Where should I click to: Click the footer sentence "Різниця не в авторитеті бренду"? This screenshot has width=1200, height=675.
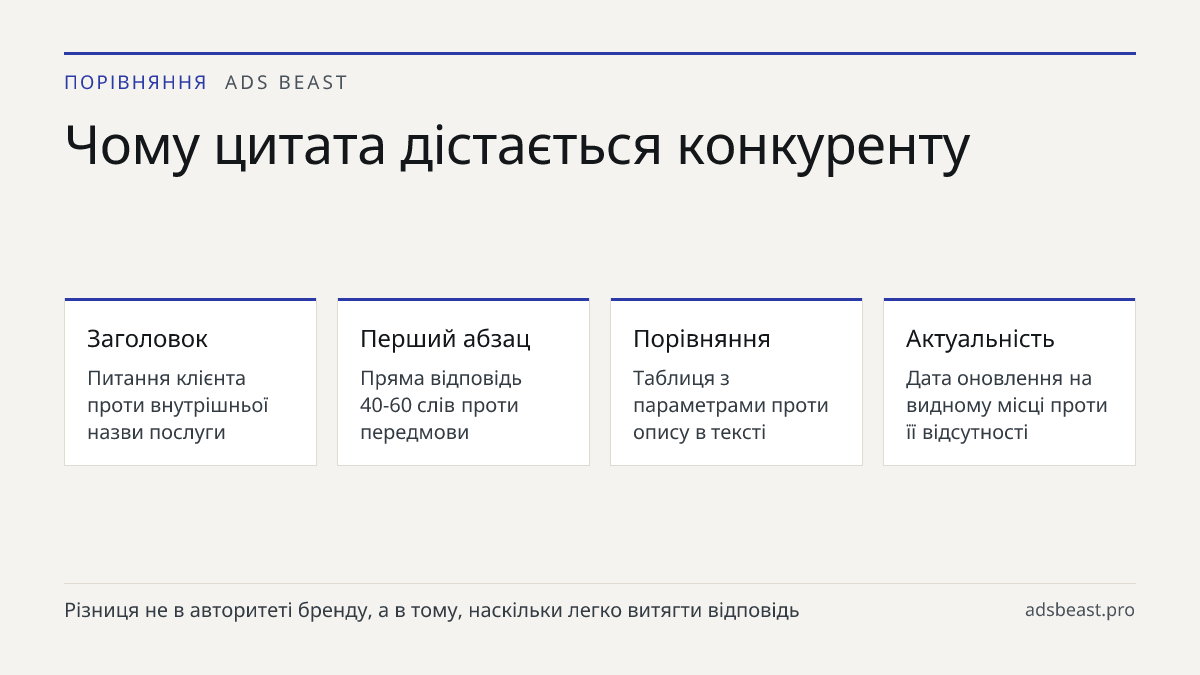click(216, 610)
